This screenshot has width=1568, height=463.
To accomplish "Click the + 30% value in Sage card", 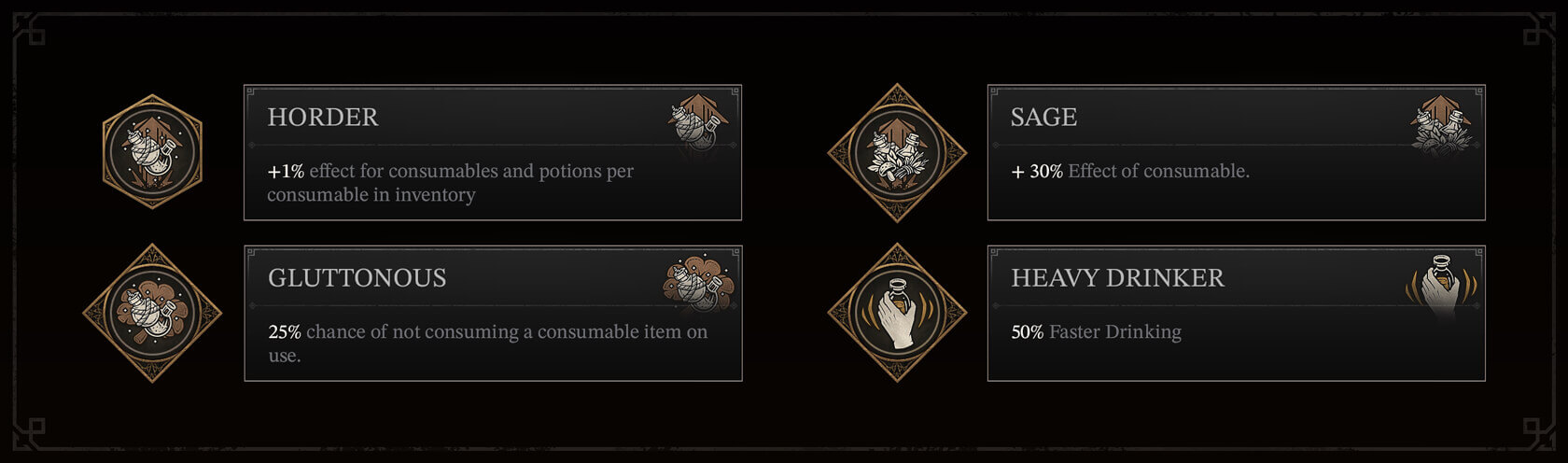I will coord(1037,172).
